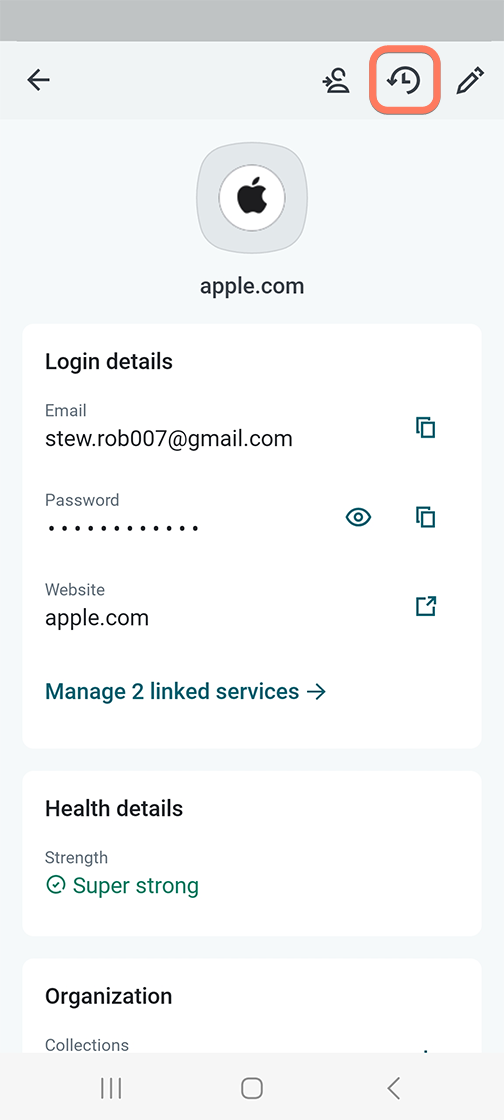Tap the apple.com website value

97,617
